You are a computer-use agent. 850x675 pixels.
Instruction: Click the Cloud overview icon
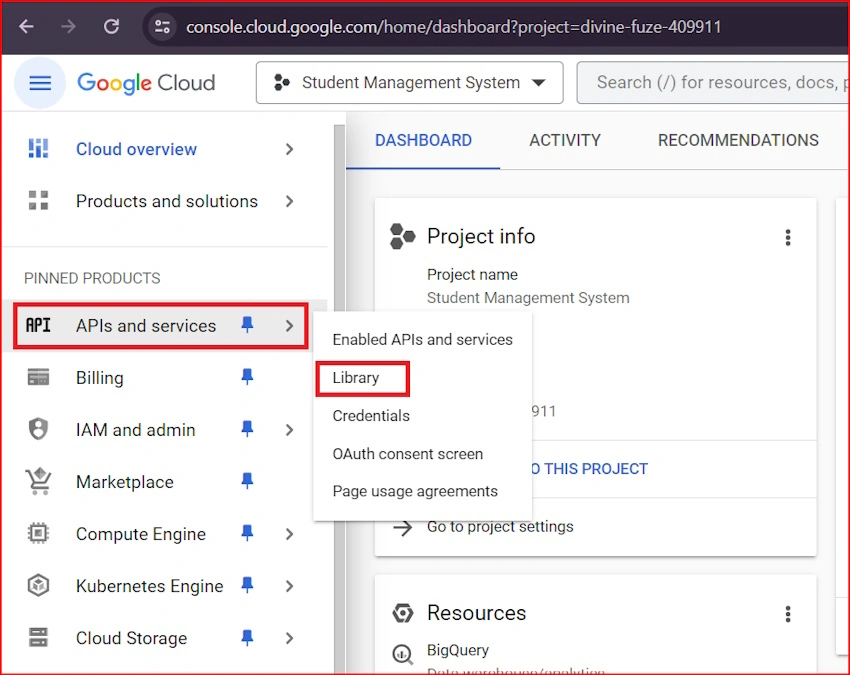click(38, 149)
